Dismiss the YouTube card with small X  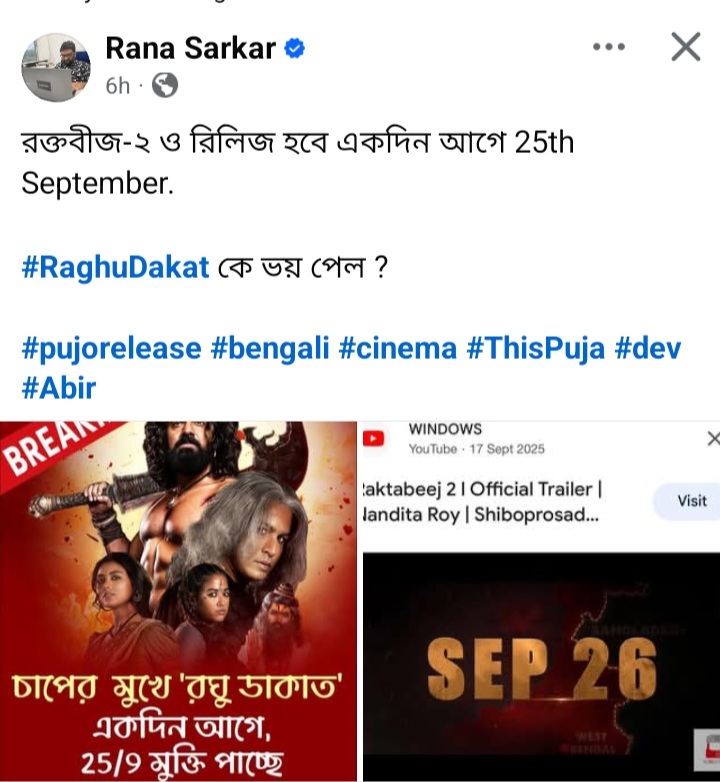click(714, 439)
